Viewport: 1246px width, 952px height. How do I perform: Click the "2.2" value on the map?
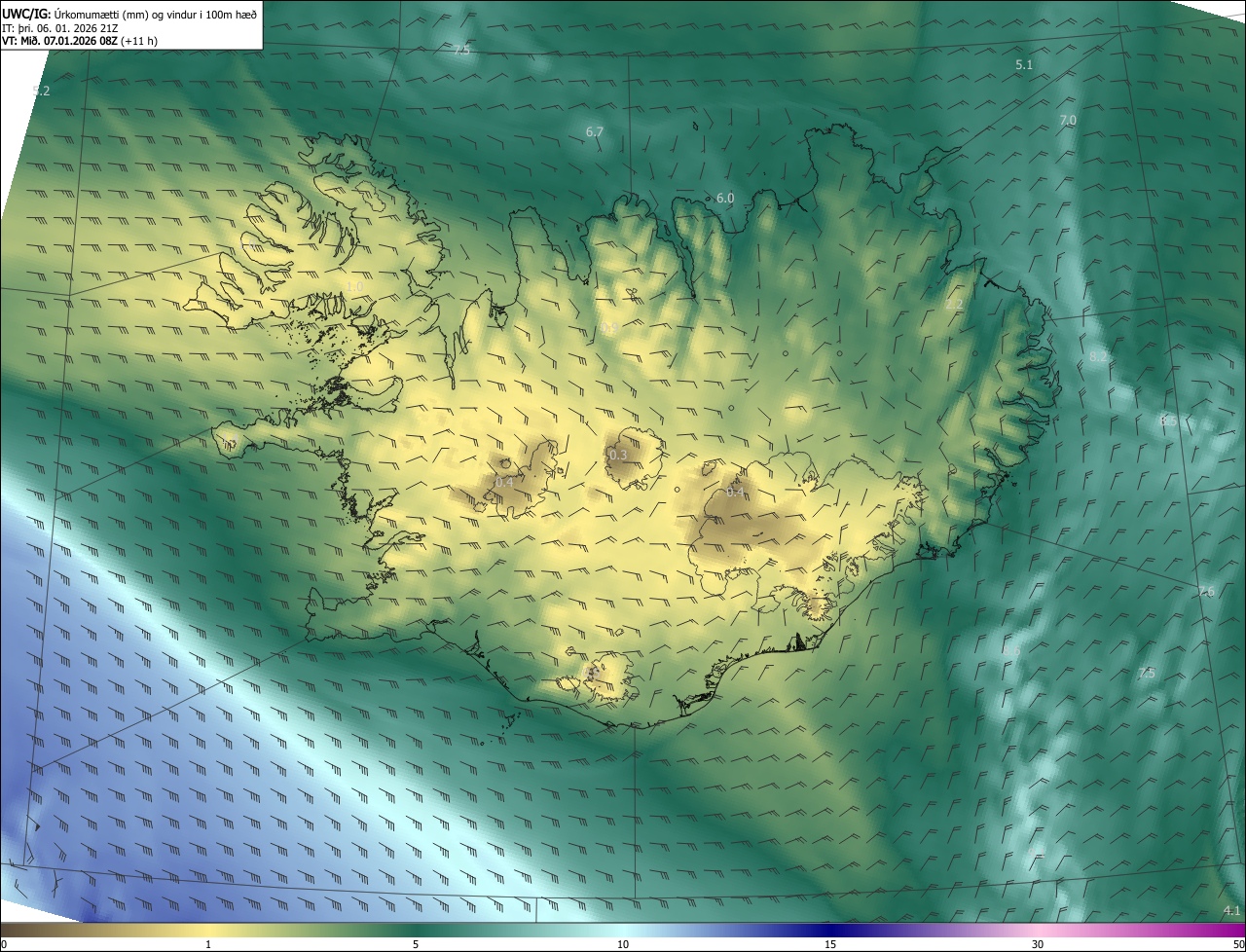click(954, 305)
